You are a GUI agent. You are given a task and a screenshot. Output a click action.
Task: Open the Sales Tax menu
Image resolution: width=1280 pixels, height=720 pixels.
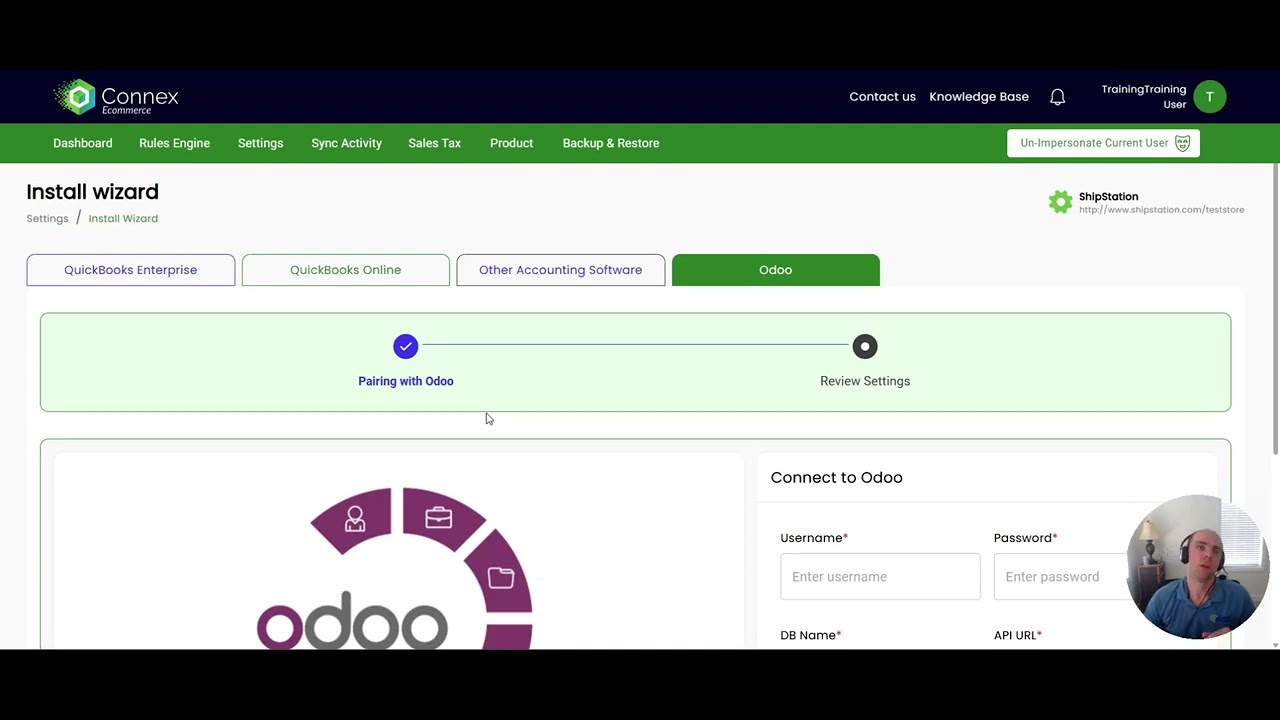pyautogui.click(x=434, y=143)
